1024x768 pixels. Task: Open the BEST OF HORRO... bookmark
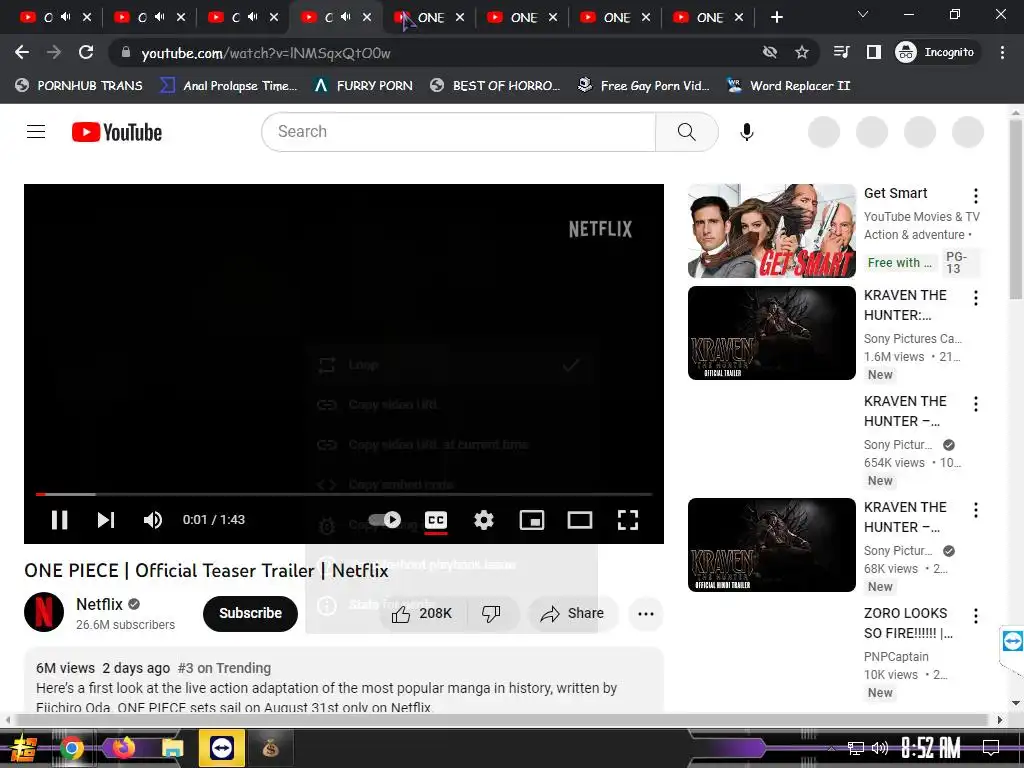pos(496,86)
